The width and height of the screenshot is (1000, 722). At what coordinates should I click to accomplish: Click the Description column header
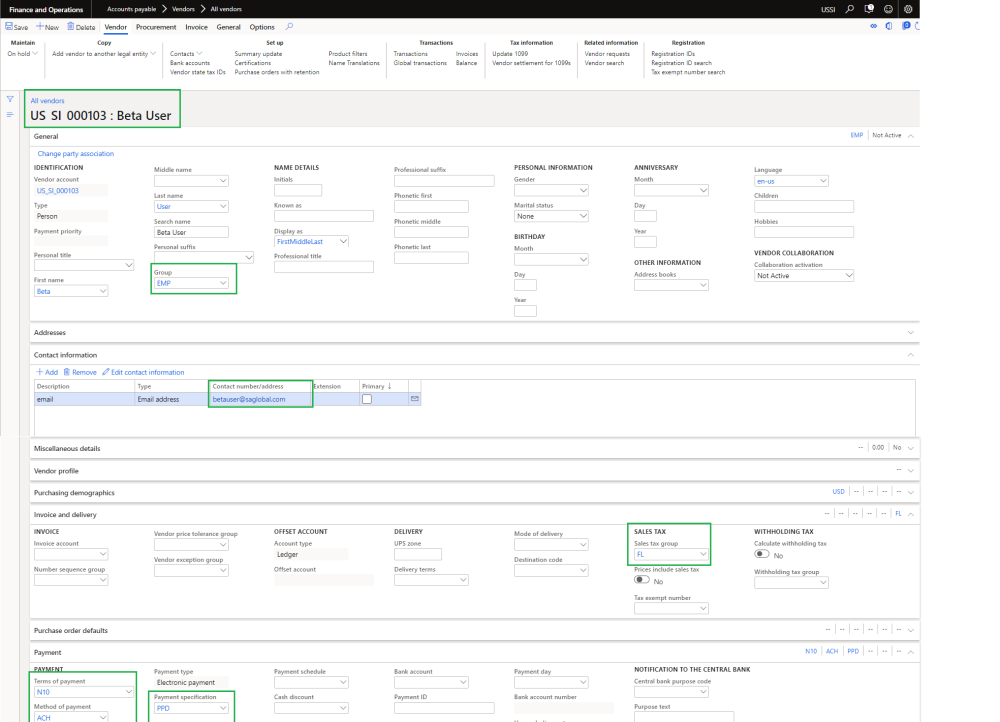(53, 387)
